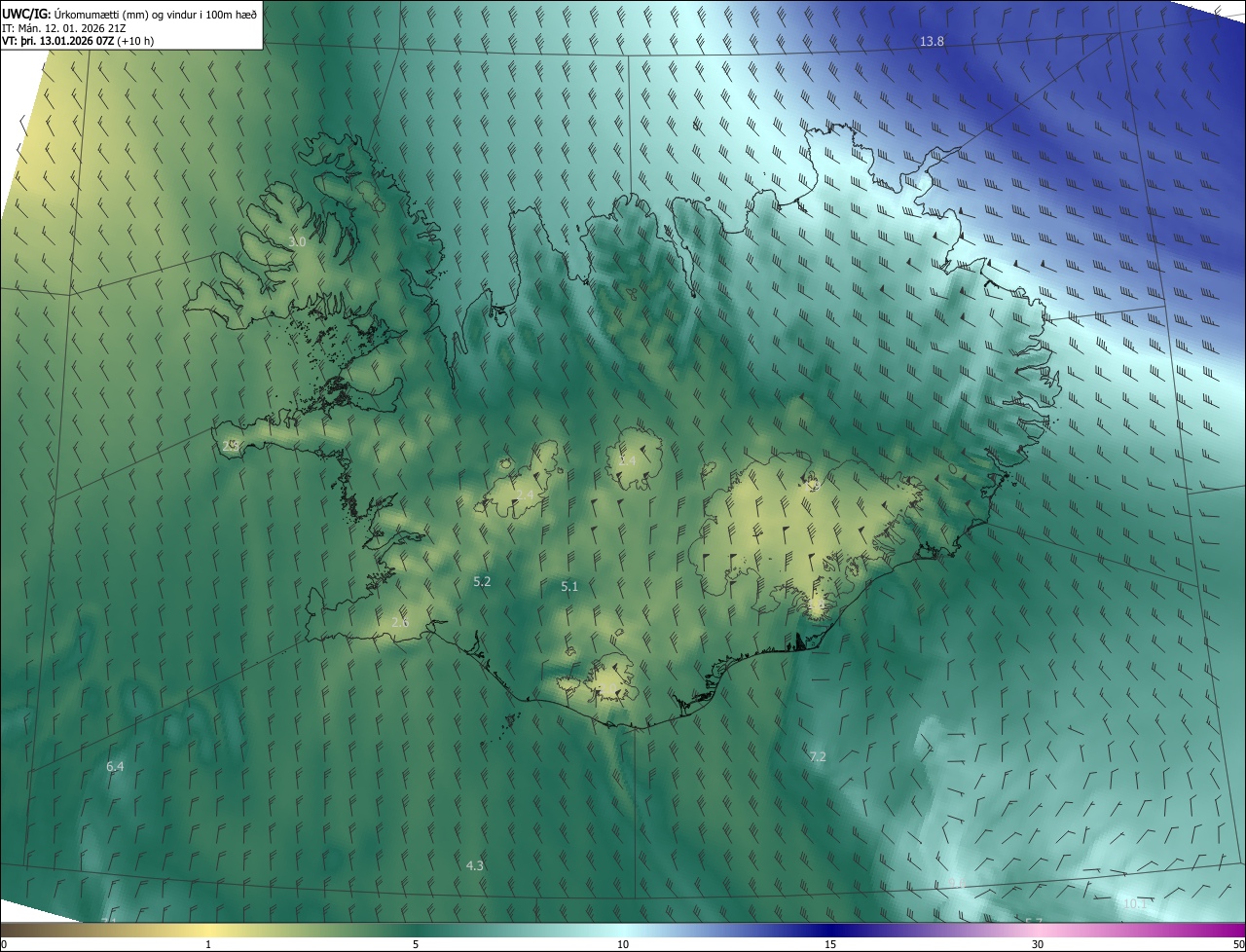Click the map title 'UWC/IG: Úrkomumætti (mm)' text
The image size is (1246, 952).
(x=74, y=15)
